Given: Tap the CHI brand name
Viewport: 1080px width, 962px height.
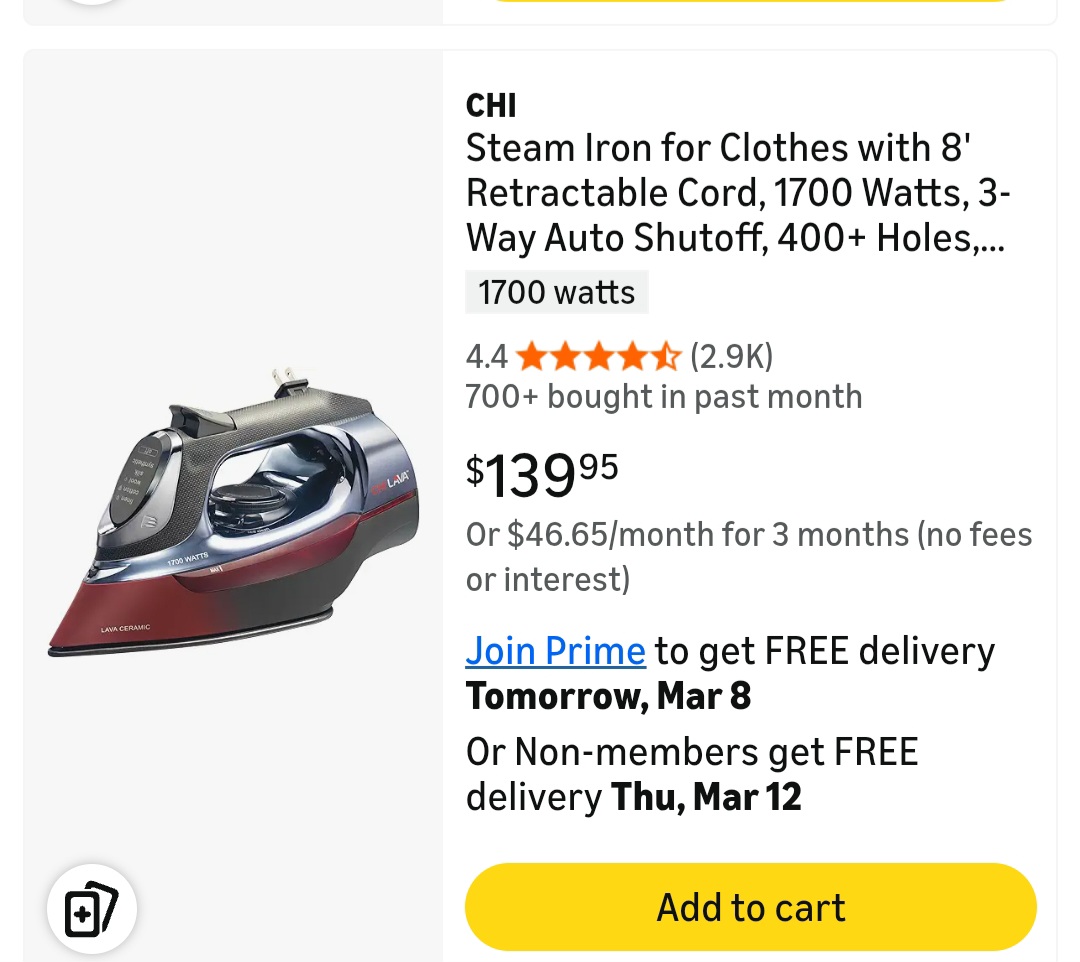Looking at the screenshot, I should 491,105.
